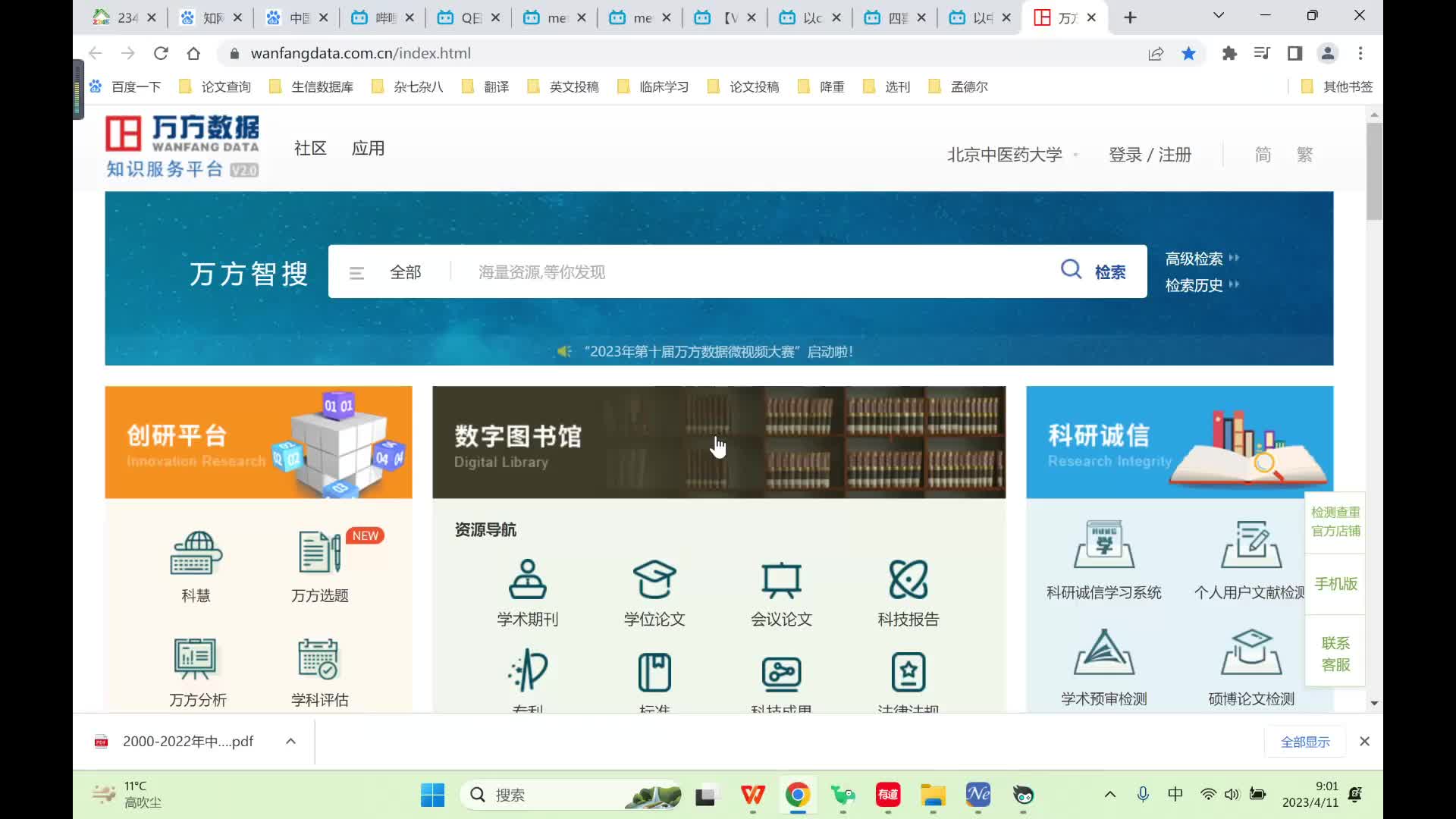Click 联系客服 side button
Image resolution: width=1456 pixels, height=819 pixels.
point(1335,654)
